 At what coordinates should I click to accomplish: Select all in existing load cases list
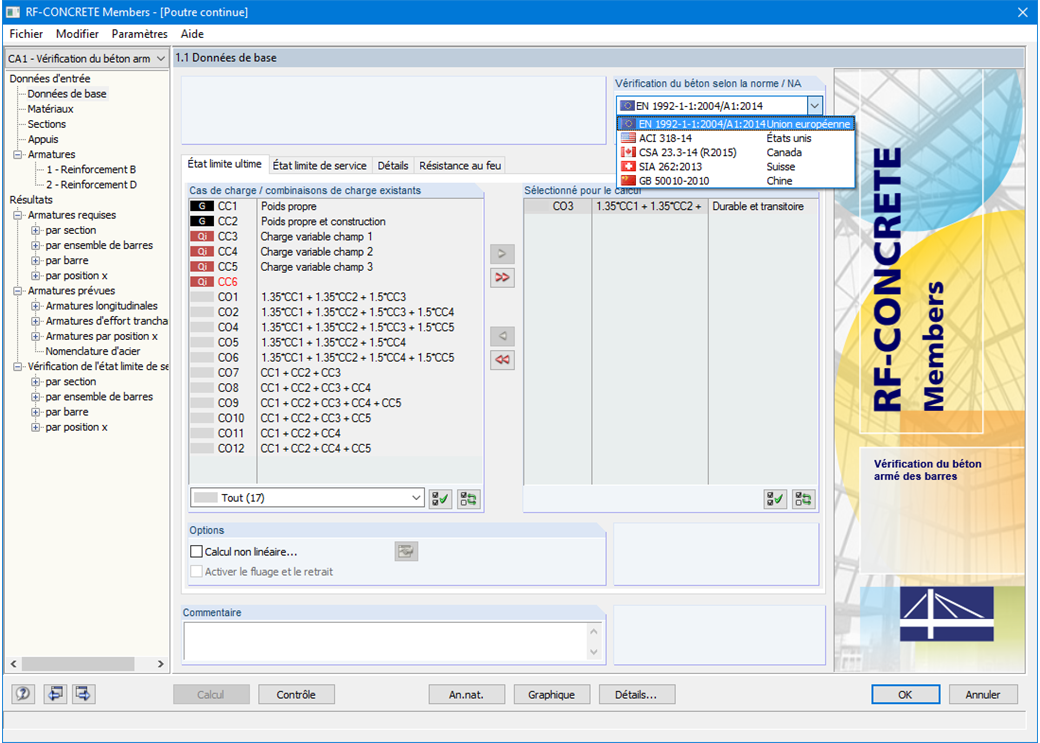440,498
